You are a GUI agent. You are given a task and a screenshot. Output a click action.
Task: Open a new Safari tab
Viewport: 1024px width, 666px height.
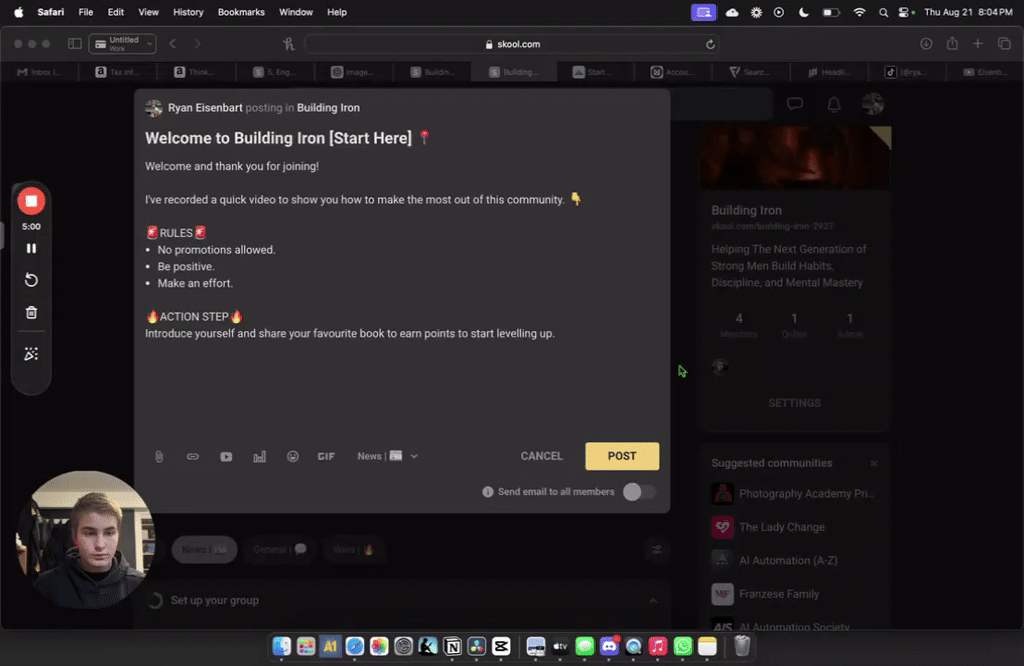point(978,44)
